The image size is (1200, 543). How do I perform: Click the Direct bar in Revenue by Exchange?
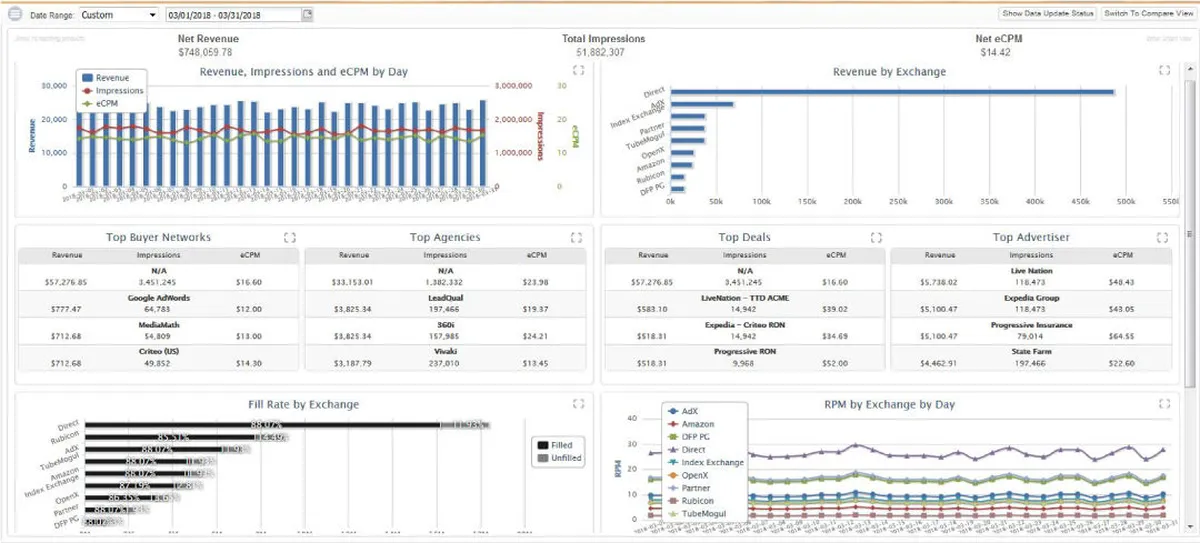tap(892, 92)
